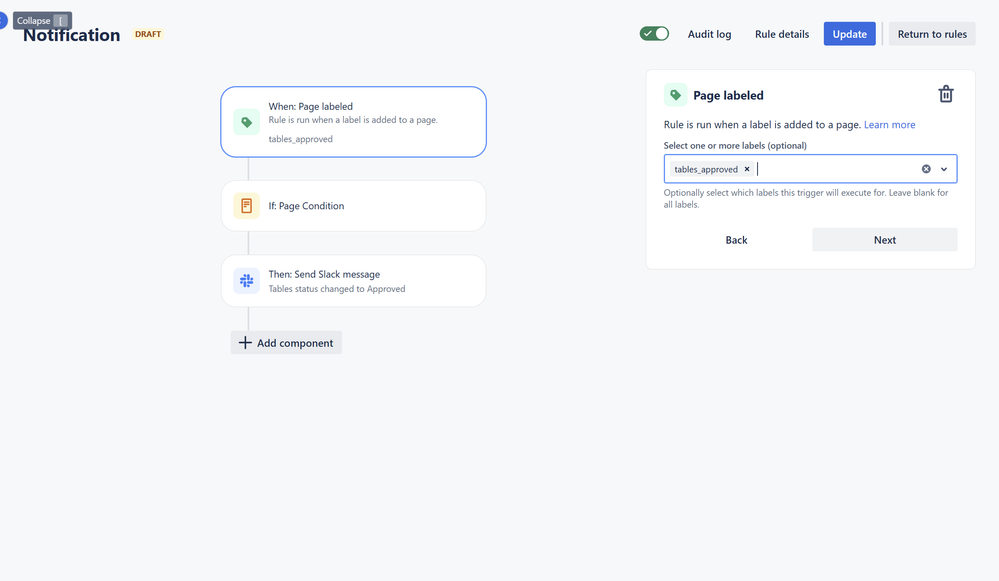
Task: Open the Learn more link
Action: point(889,125)
